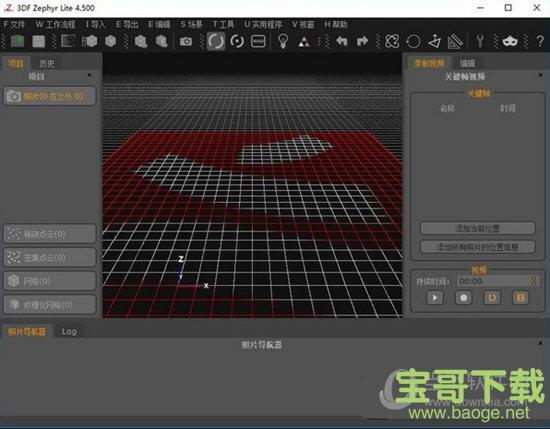This screenshot has height=429, width=550.
Task: Click the circular rotate object icon
Action: [x=413, y=41]
